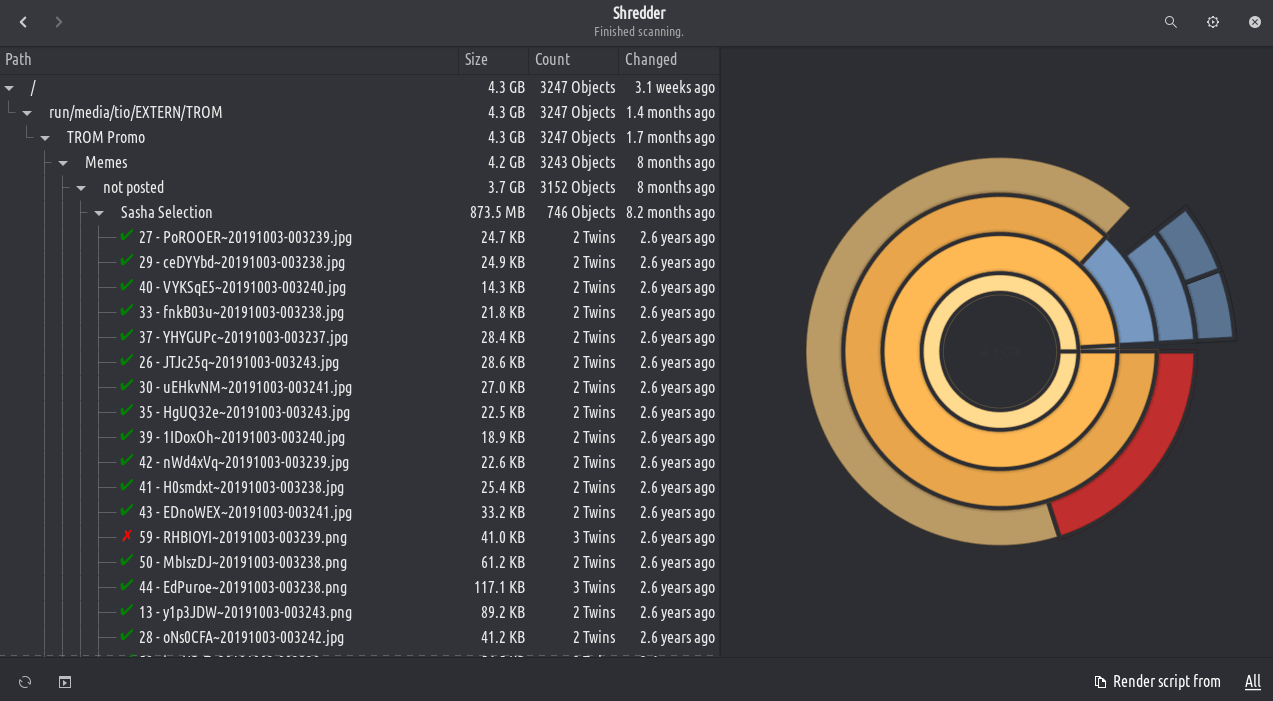This screenshot has height=701, width=1273.
Task: Click the script icon beside Render script
Action: coord(1100,682)
